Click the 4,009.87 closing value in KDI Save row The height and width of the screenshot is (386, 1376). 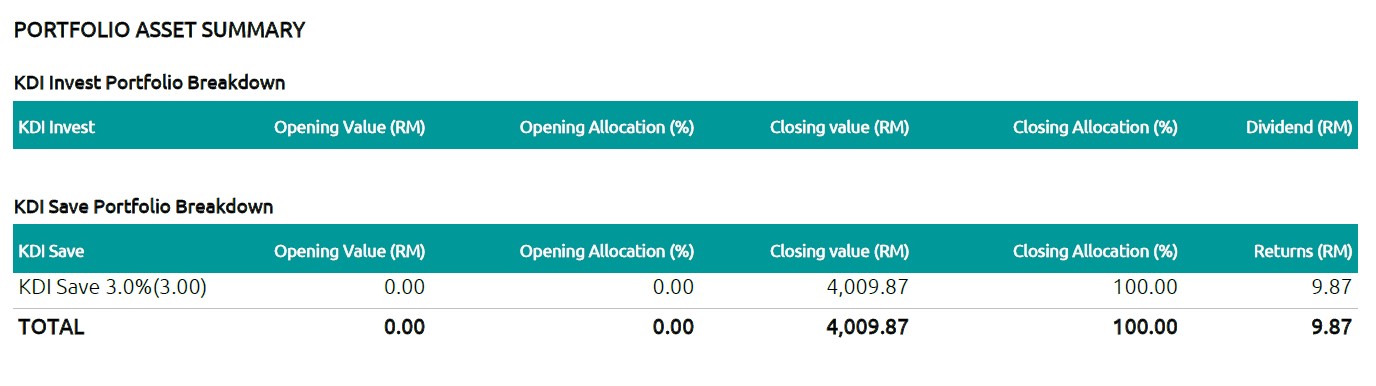pos(865,288)
